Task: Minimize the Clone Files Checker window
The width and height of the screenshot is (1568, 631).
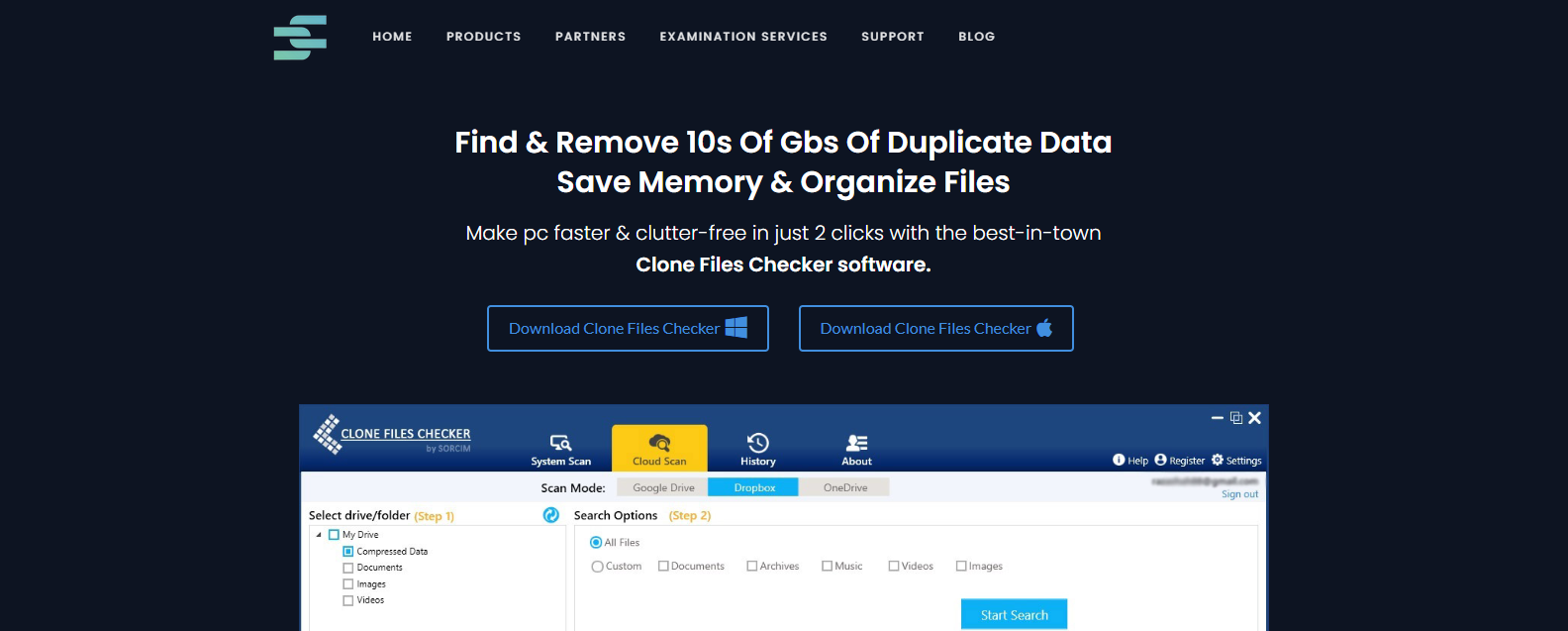Action: tap(1218, 418)
